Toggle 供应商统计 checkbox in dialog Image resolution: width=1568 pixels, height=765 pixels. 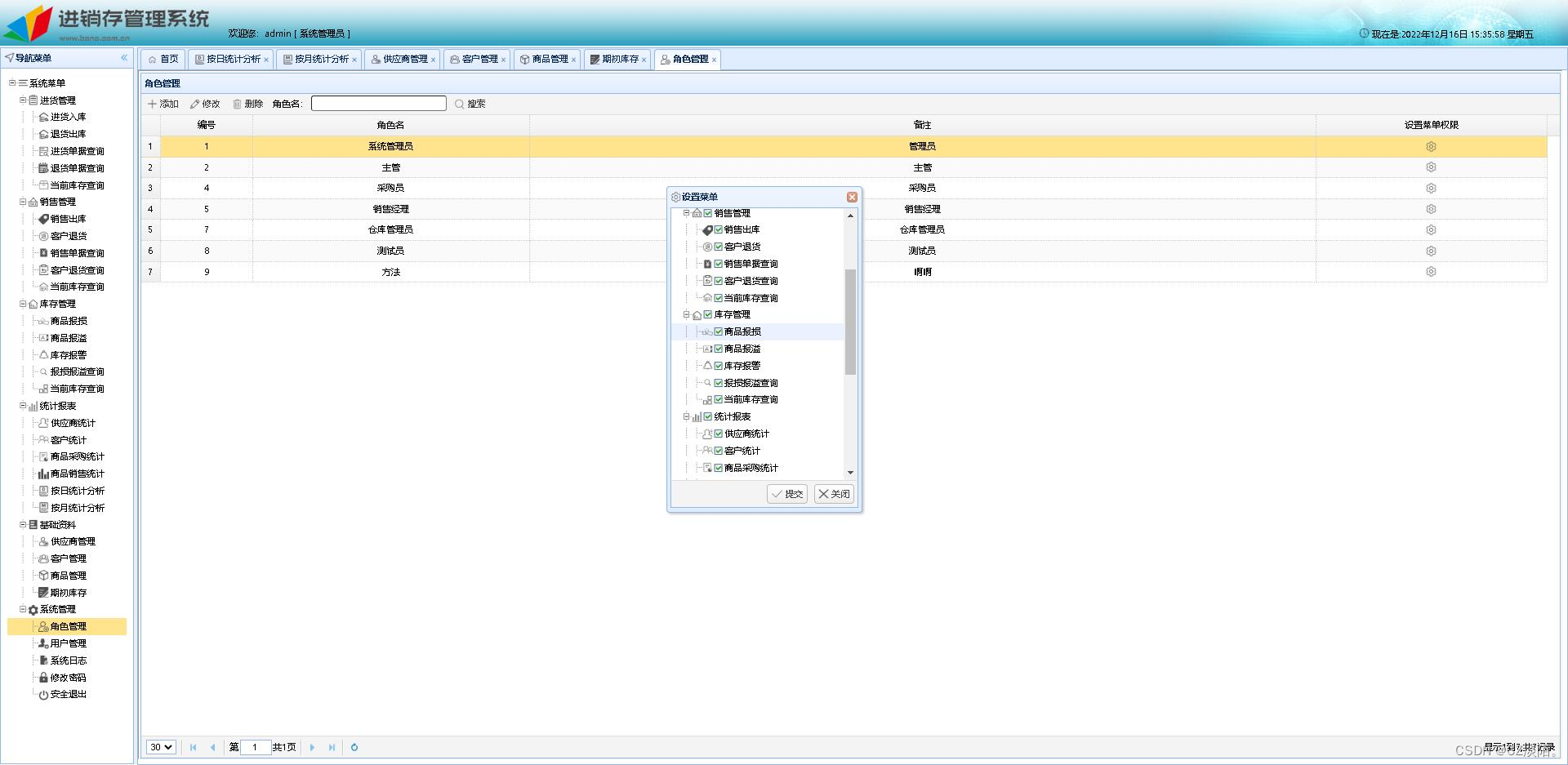tap(719, 434)
